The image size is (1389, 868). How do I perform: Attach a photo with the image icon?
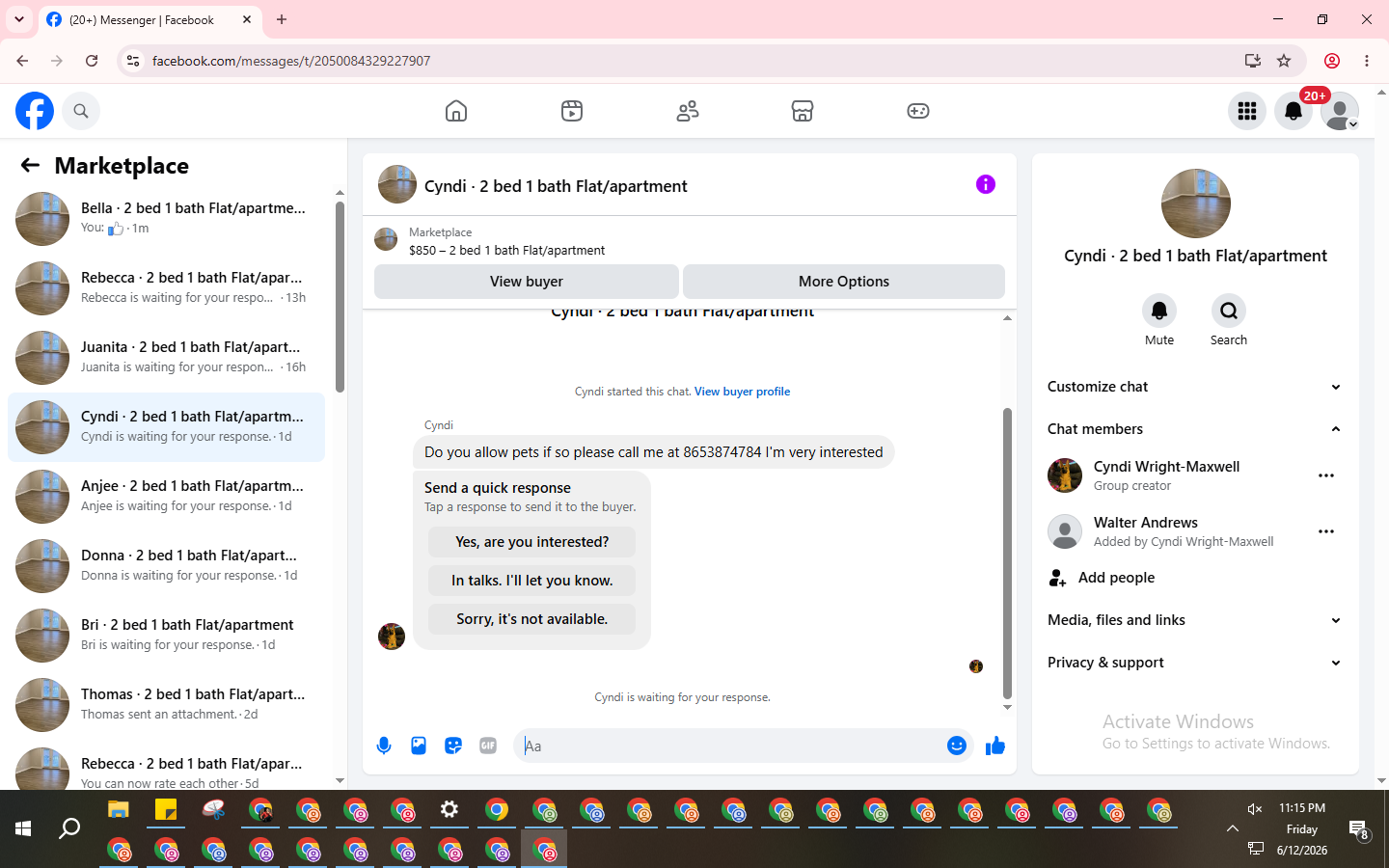point(419,746)
